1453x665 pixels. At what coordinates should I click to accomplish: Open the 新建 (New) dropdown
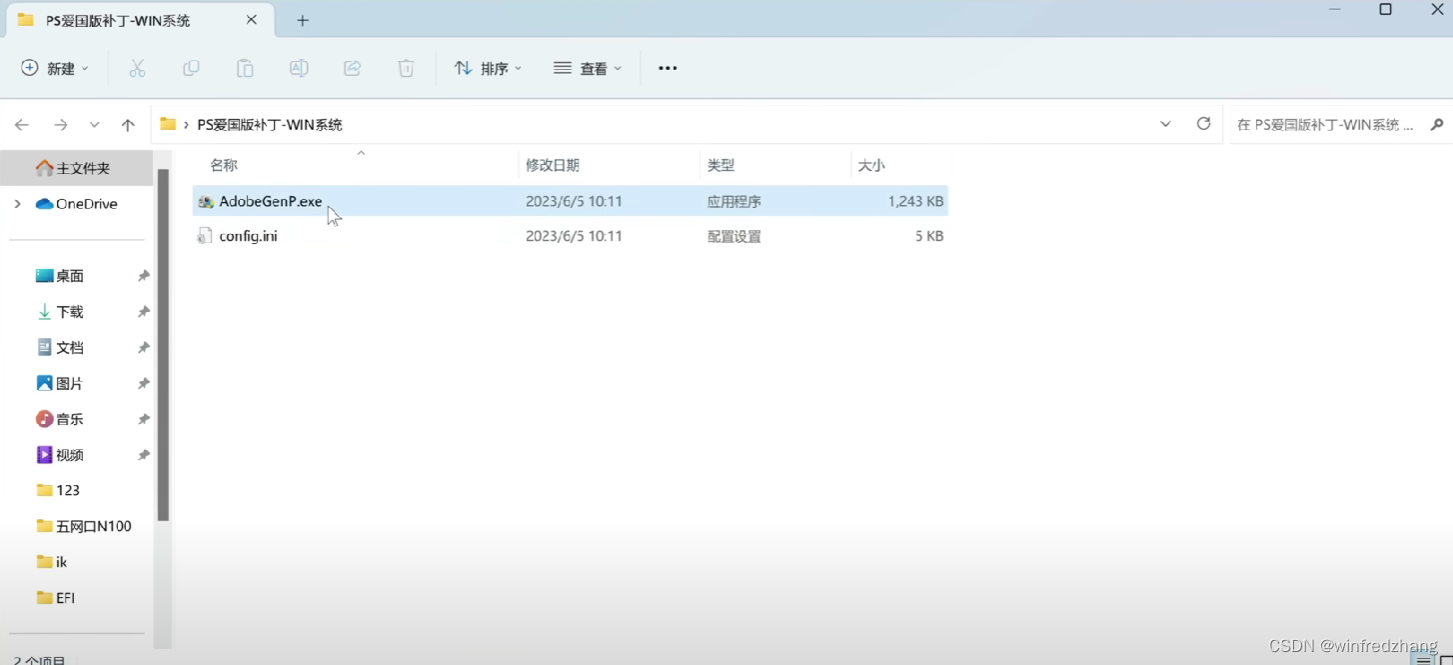[55, 68]
